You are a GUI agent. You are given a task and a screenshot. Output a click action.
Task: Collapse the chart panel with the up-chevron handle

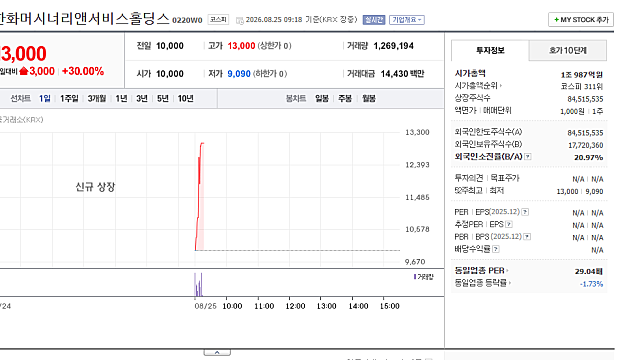(x=217, y=353)
